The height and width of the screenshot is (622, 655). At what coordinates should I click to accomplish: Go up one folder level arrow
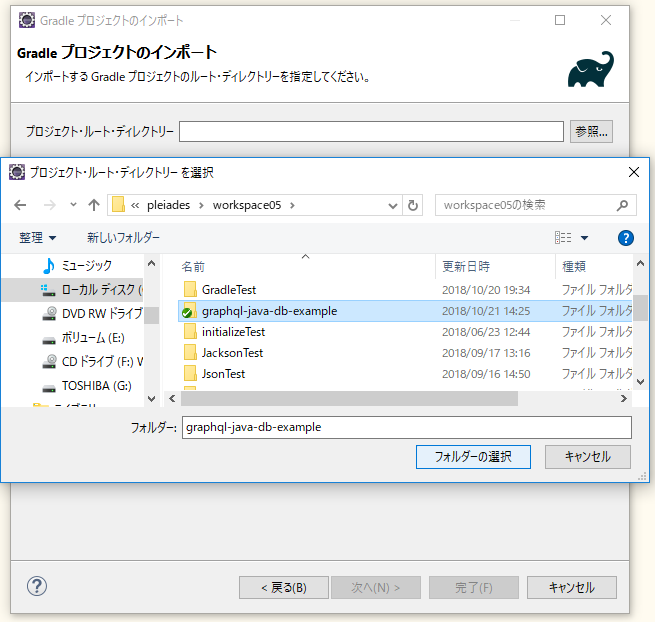point(94,205)
